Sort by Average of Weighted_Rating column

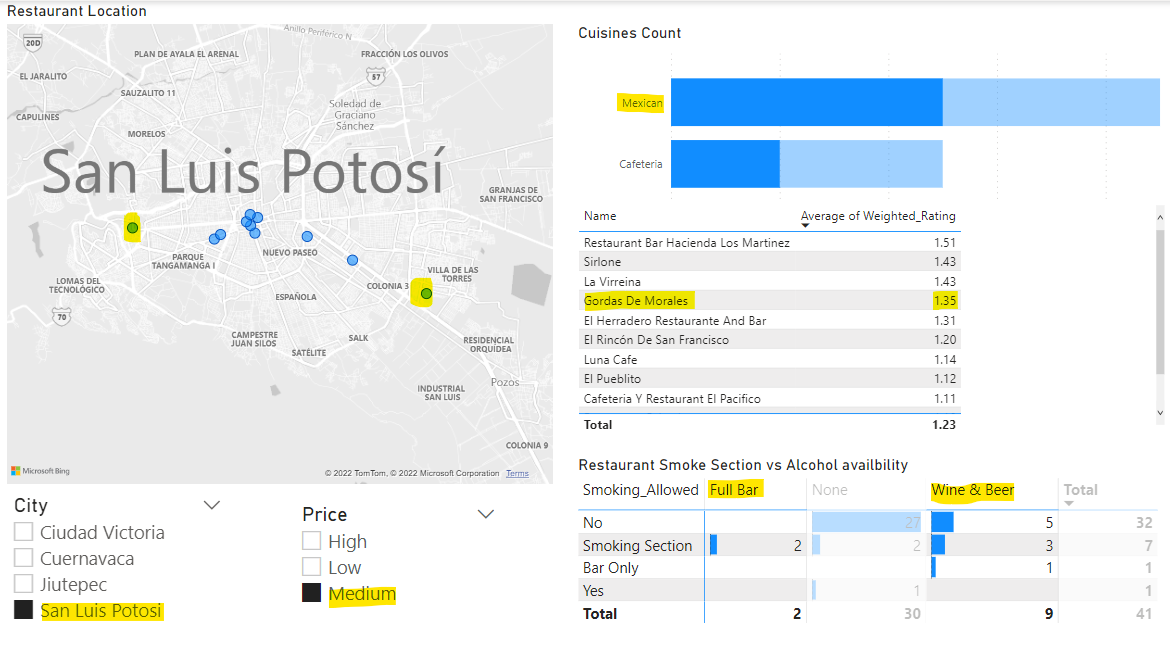pos(877,216)
